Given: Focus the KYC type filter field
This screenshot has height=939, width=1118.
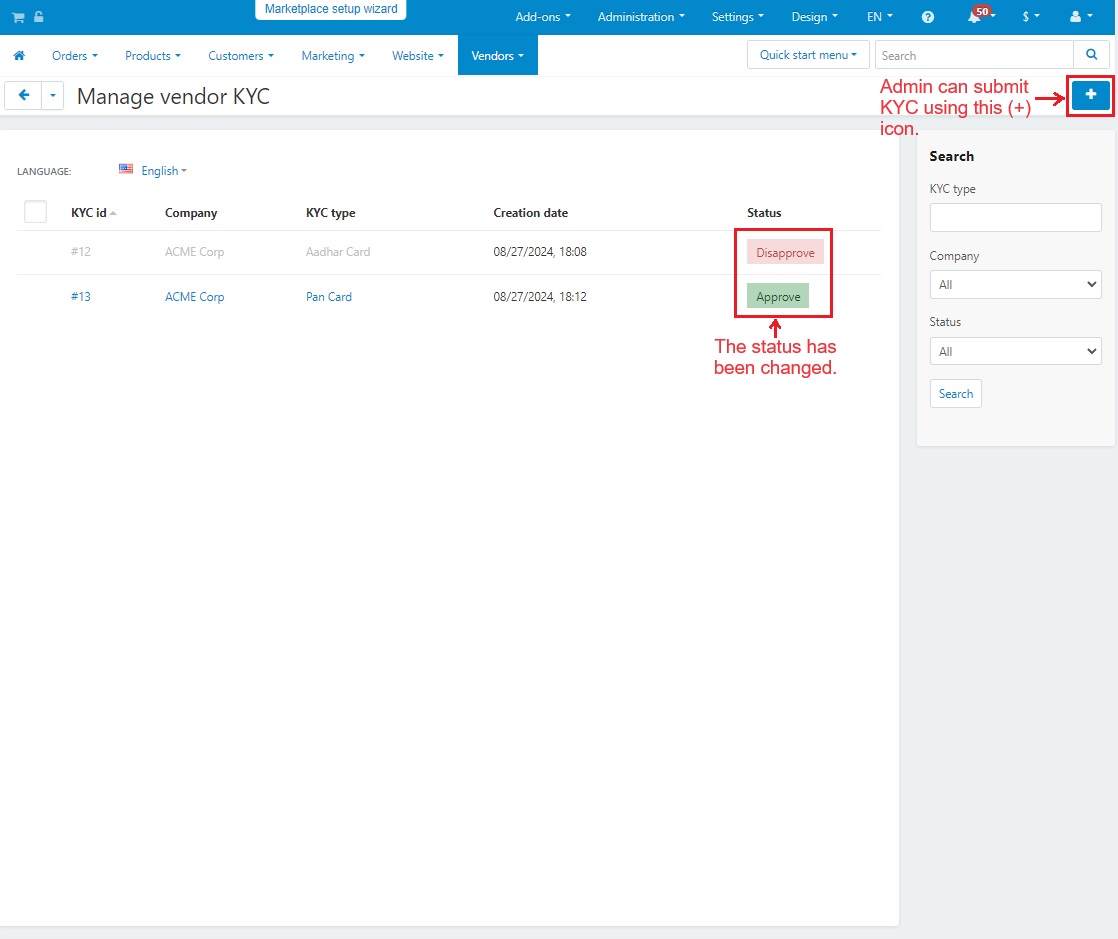Looking at the screenshot, I should tap(1015, 217).
